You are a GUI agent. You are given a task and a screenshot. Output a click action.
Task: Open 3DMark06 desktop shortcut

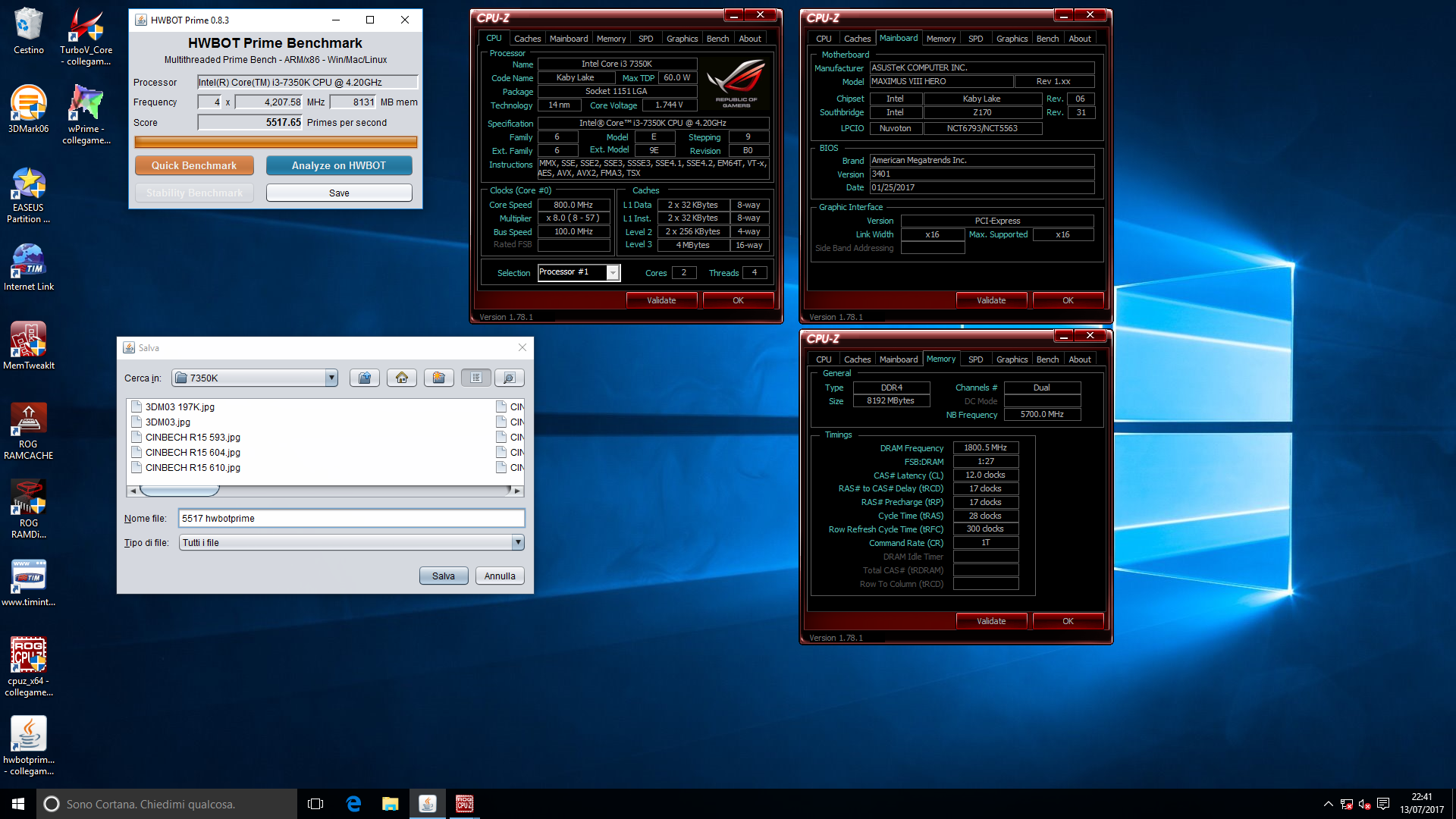(x=29, y=109)
